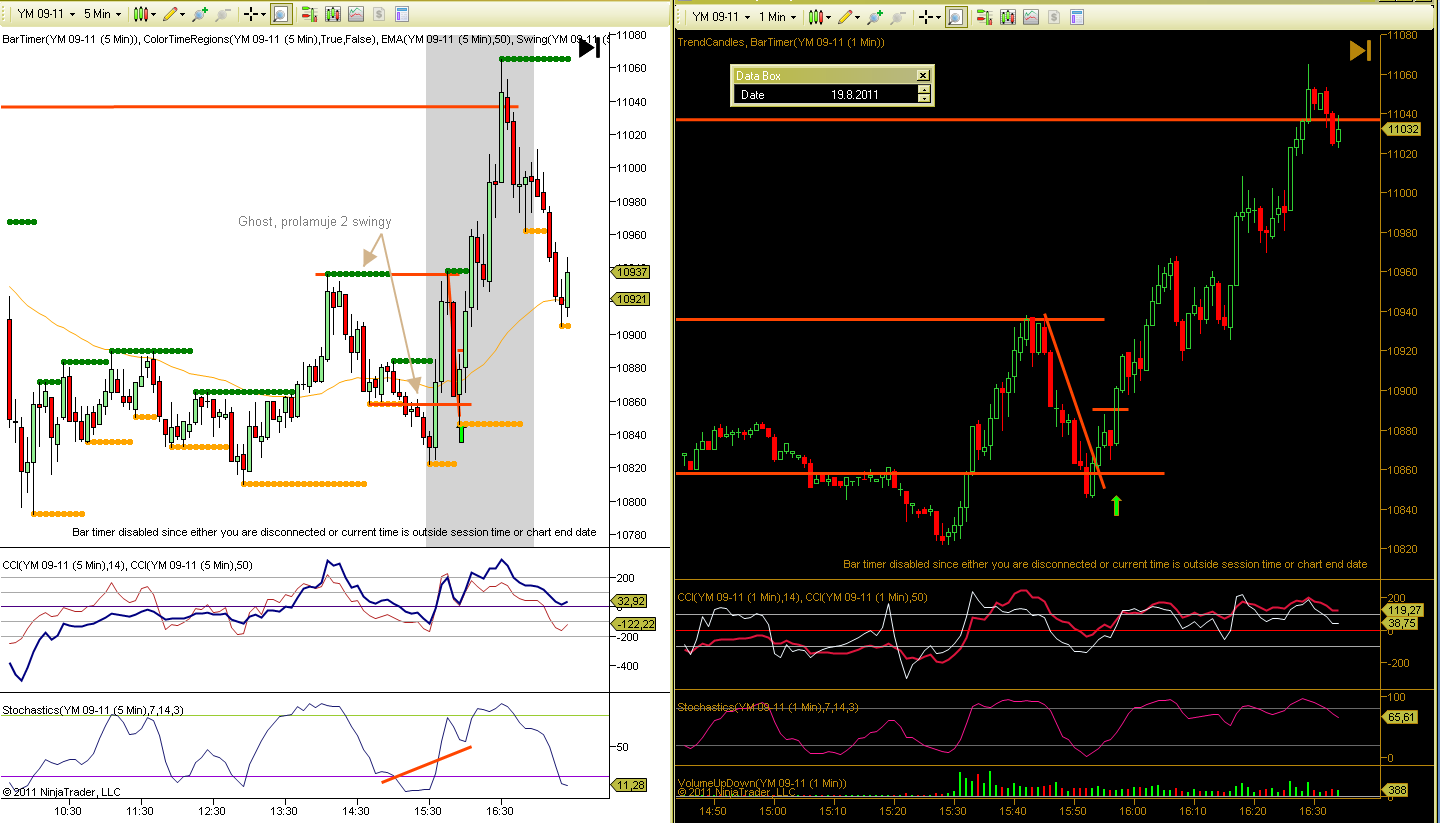Click the -122,22 CCI value marker

point(634,623)
